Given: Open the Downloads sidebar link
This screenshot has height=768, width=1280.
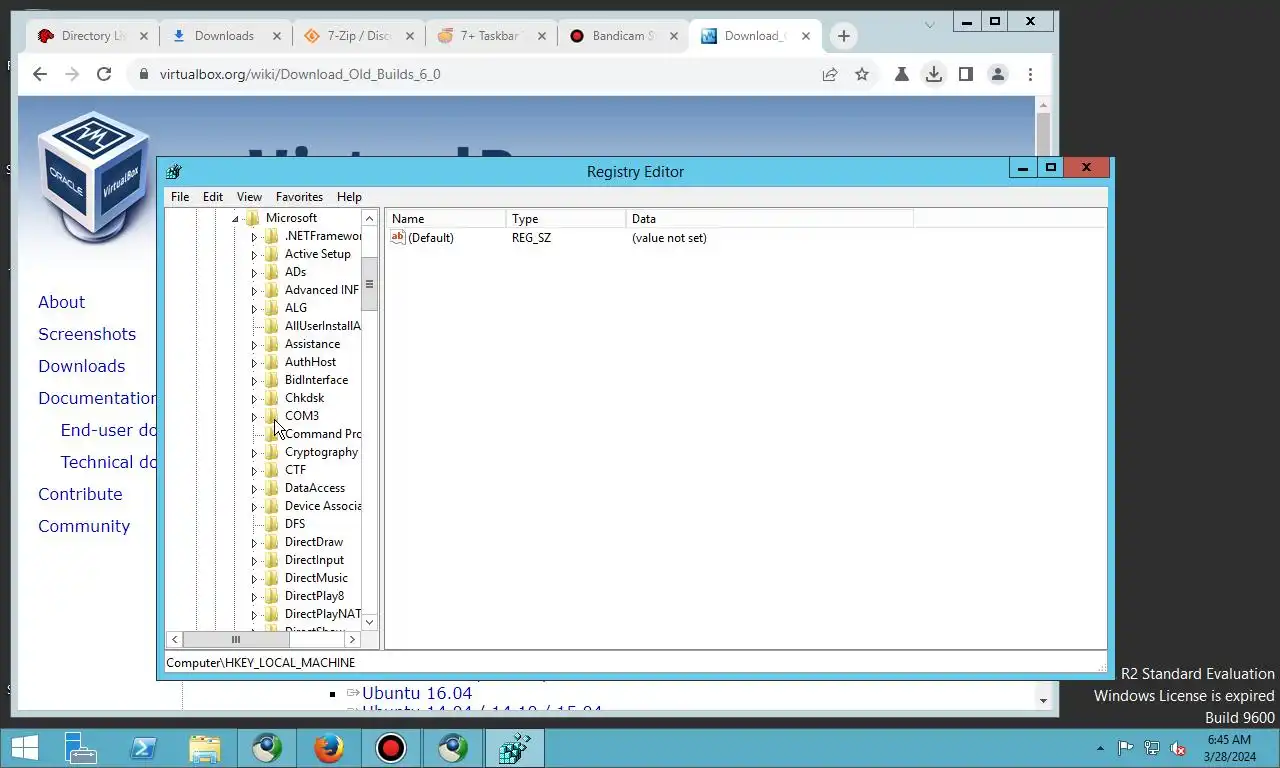Looking at the screenshot, I should [82, 366].
